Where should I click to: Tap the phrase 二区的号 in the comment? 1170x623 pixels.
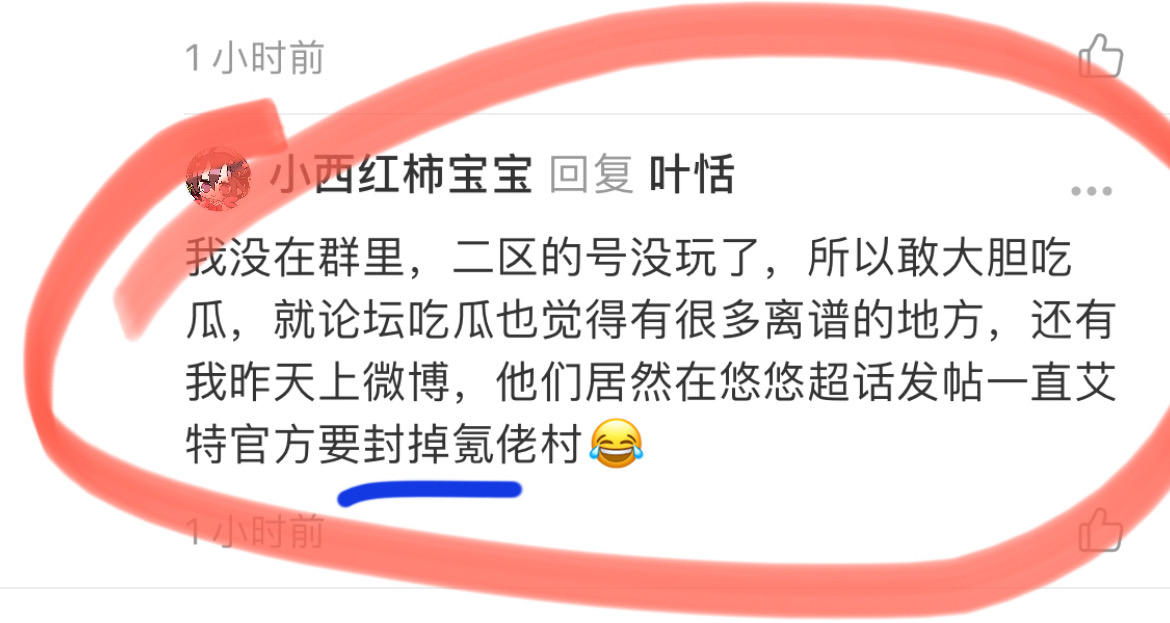540,257
